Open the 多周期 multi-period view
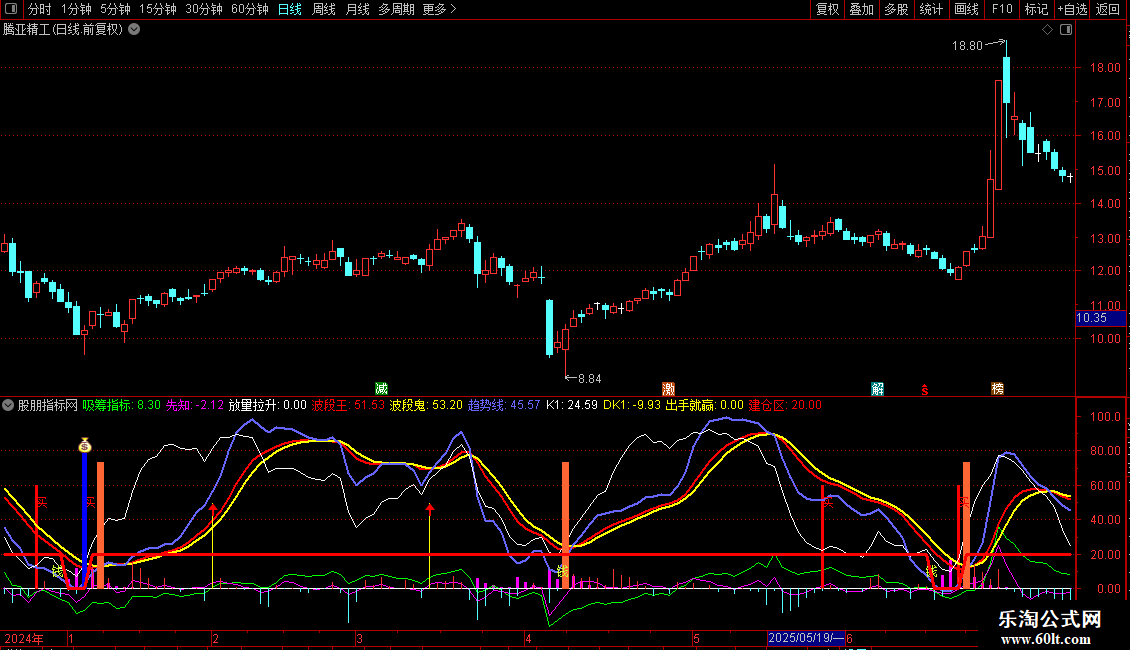 (396, 9)
